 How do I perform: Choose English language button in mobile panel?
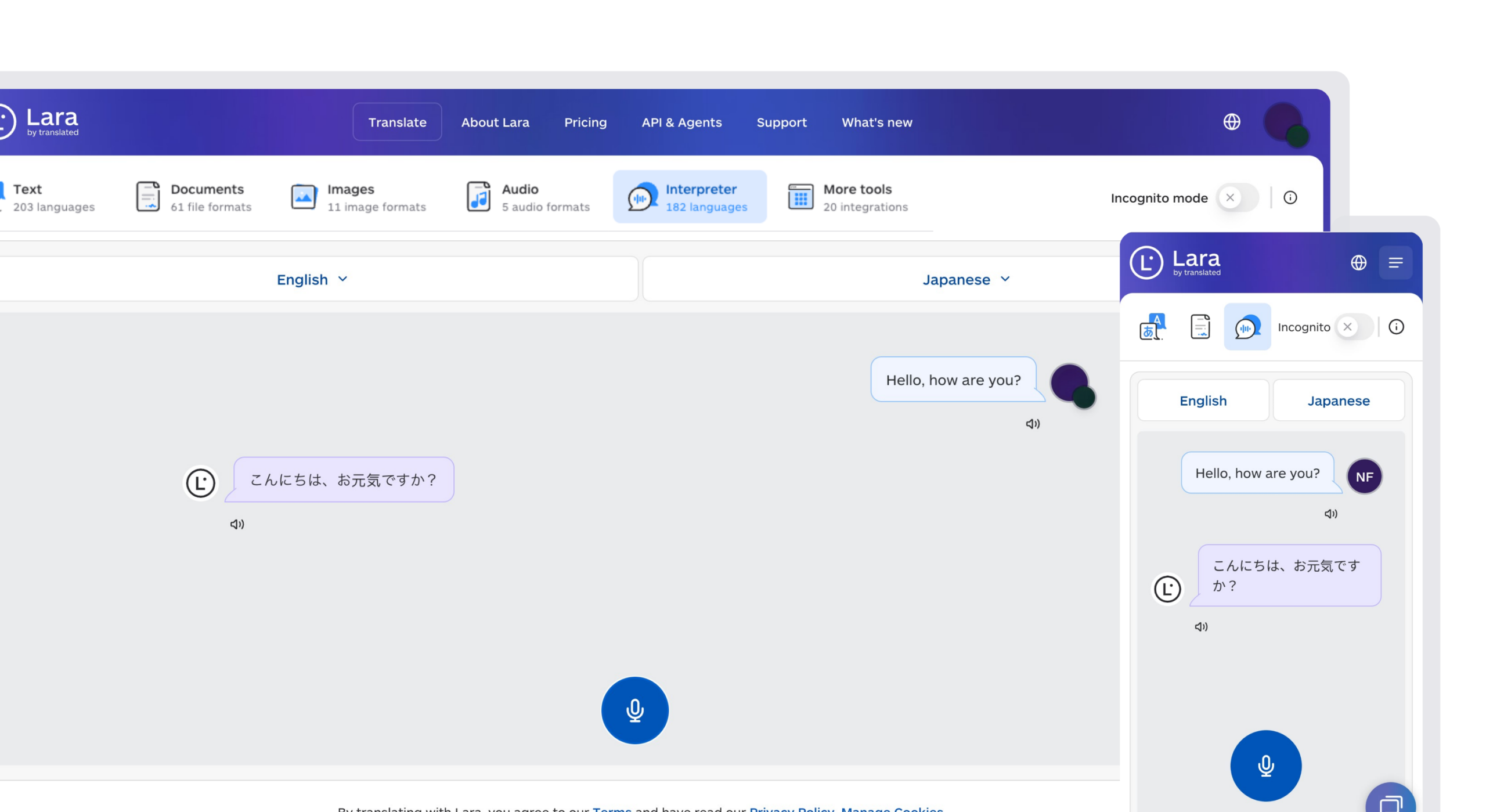point(1202,400)
